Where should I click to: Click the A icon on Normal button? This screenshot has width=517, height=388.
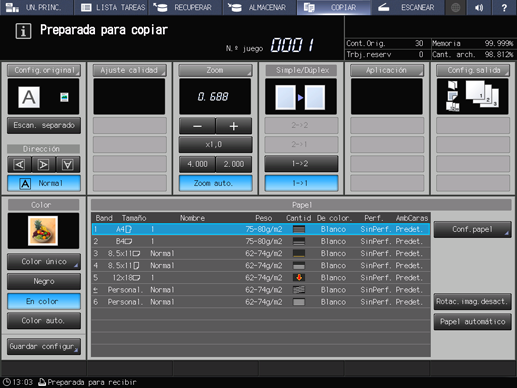click(25, 184)
